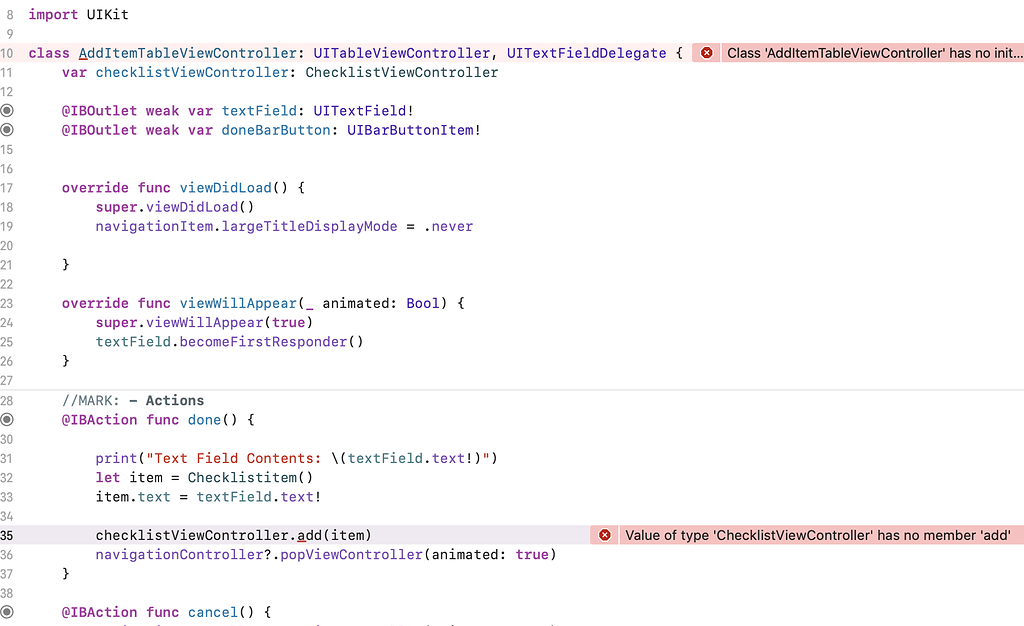Click the 'cancel' function name
The height and width of the screenshot is (626, 1024).
213,612
